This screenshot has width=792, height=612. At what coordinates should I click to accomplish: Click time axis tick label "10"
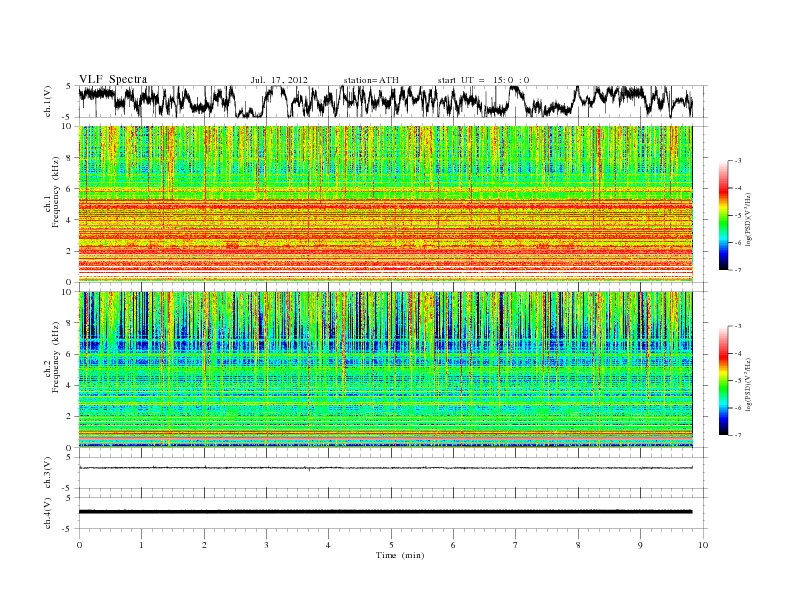pos(703,545)
